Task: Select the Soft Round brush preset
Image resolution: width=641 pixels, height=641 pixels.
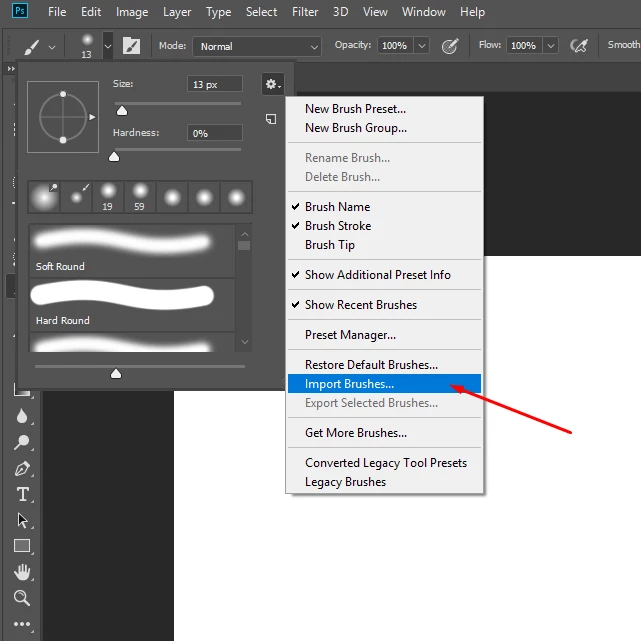Action: [132, 251]
